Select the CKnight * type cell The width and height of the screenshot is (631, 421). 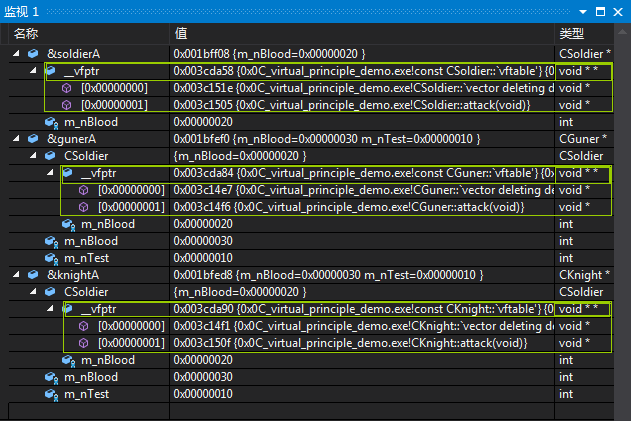(584, 275)
